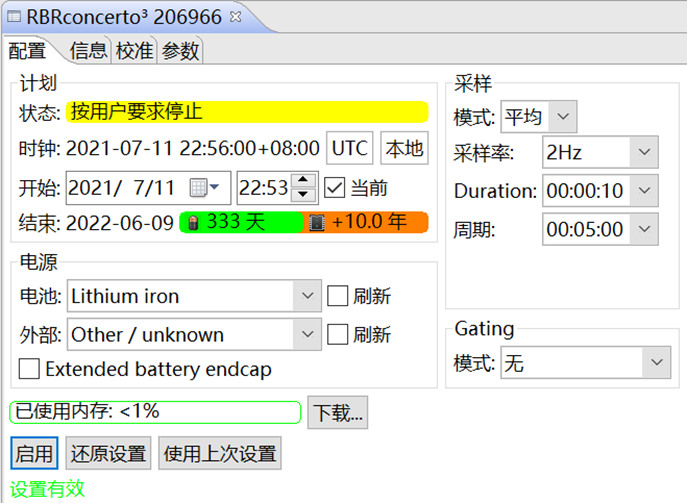Viewport: 687px width, 503px height.
Task: Click the 下载... button
Action: [x=337, y=412]
